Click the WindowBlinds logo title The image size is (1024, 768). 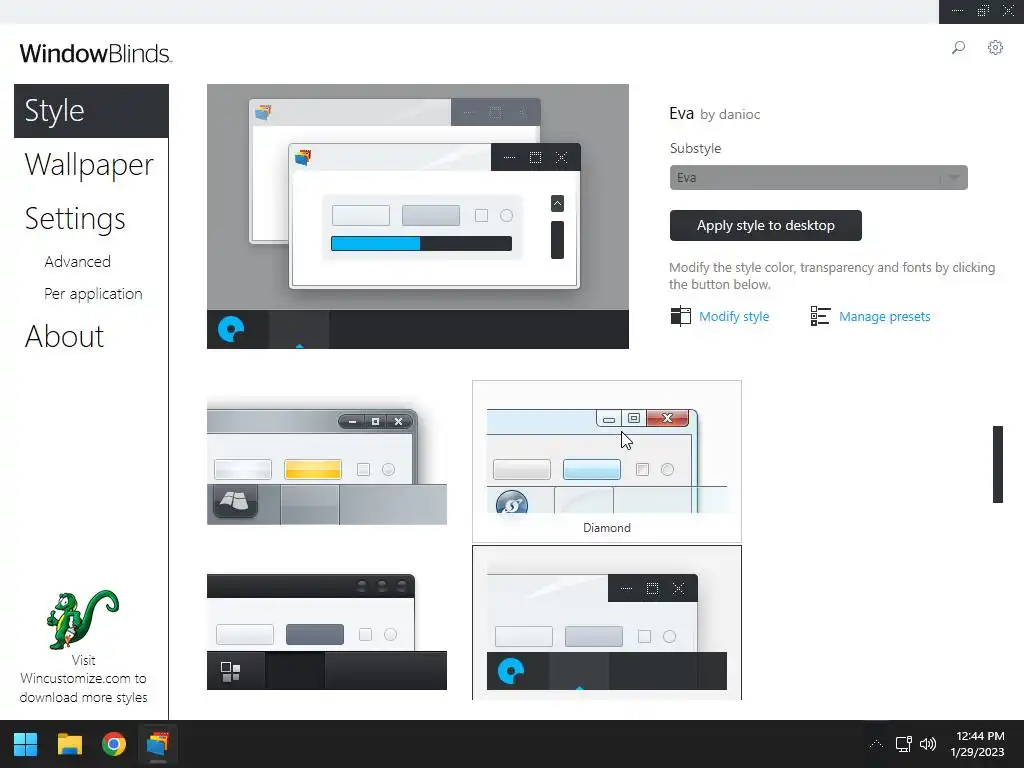(x=95, y=54)
